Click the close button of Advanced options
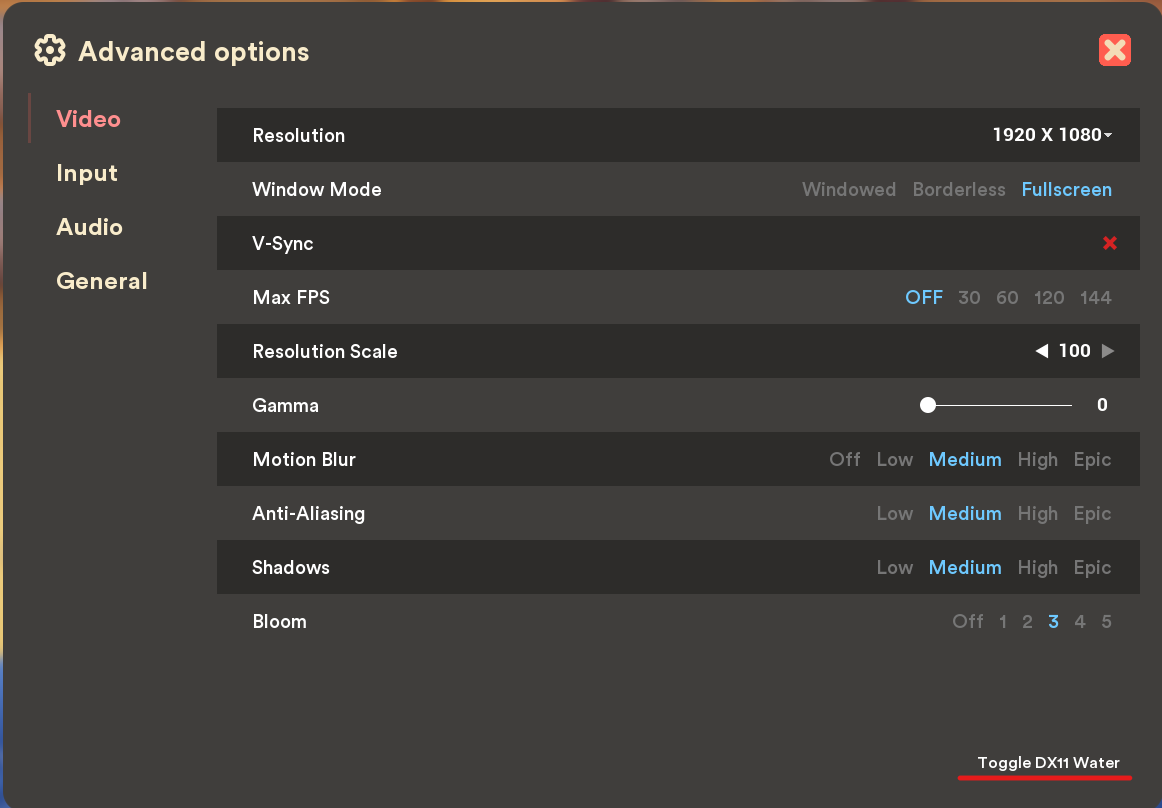This screenshot has height=808, width=1162. [1114, 49]
